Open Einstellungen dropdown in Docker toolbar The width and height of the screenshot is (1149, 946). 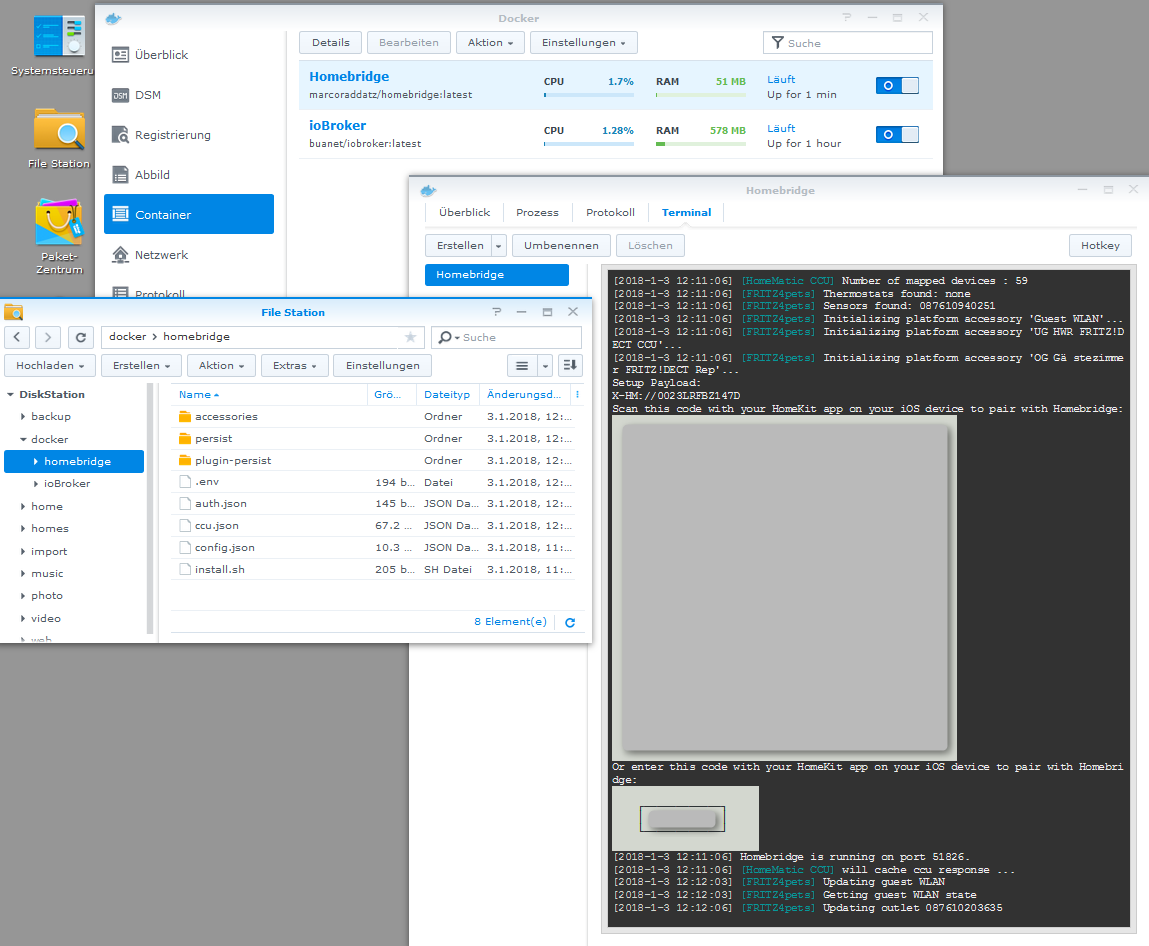583,43
